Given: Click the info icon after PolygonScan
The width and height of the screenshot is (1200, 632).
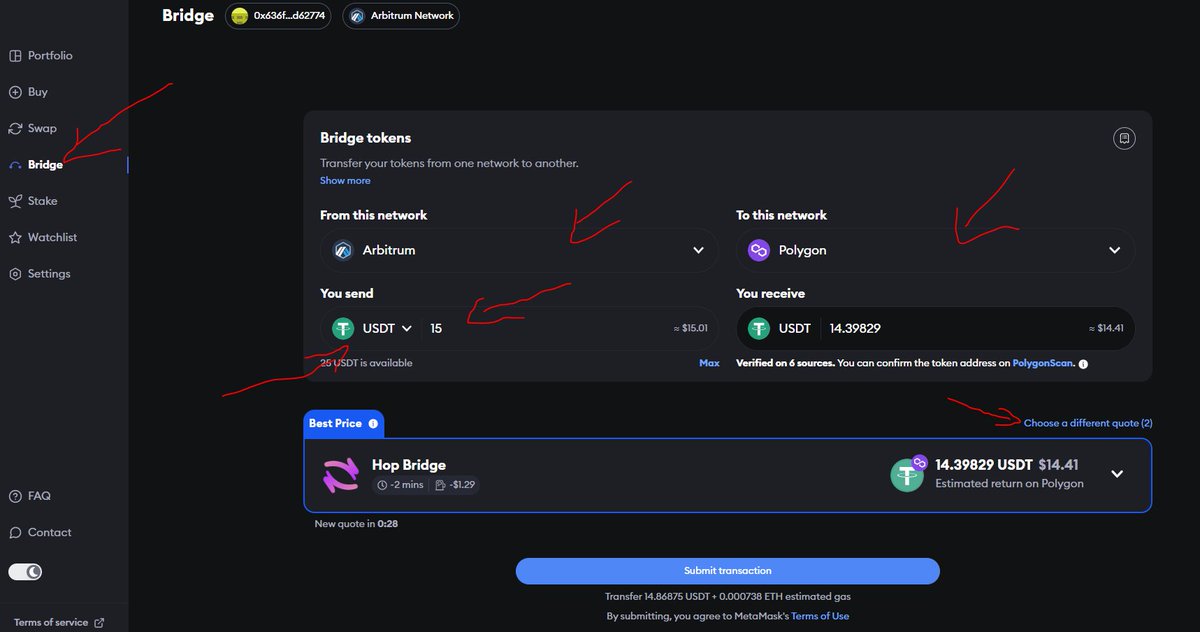Looking at the screenshot, I should [1083, 364].
